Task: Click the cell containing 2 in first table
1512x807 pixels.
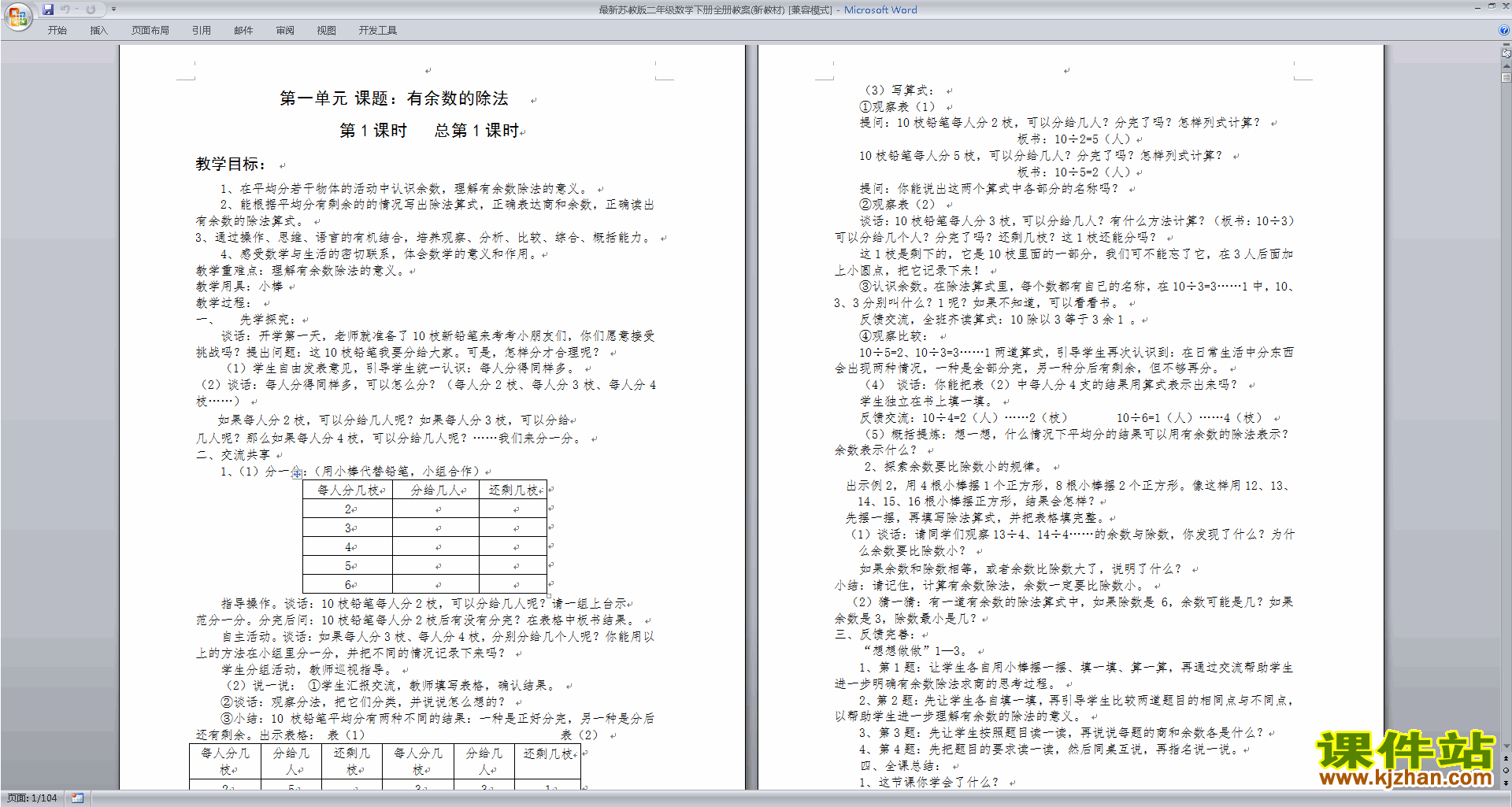Action: point(347,509)
